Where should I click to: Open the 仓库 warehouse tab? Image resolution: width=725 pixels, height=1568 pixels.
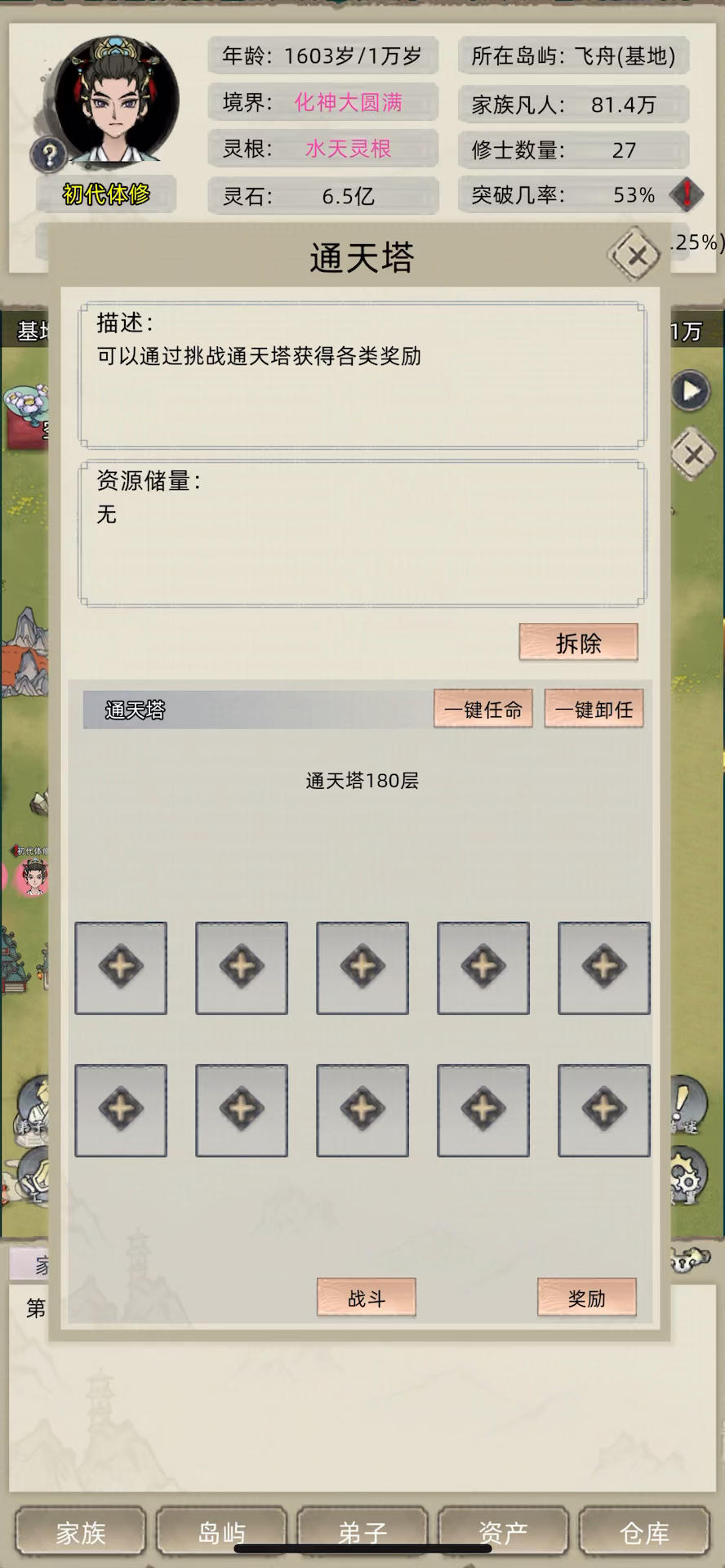pyautogui.click(x=644, y=1532)
